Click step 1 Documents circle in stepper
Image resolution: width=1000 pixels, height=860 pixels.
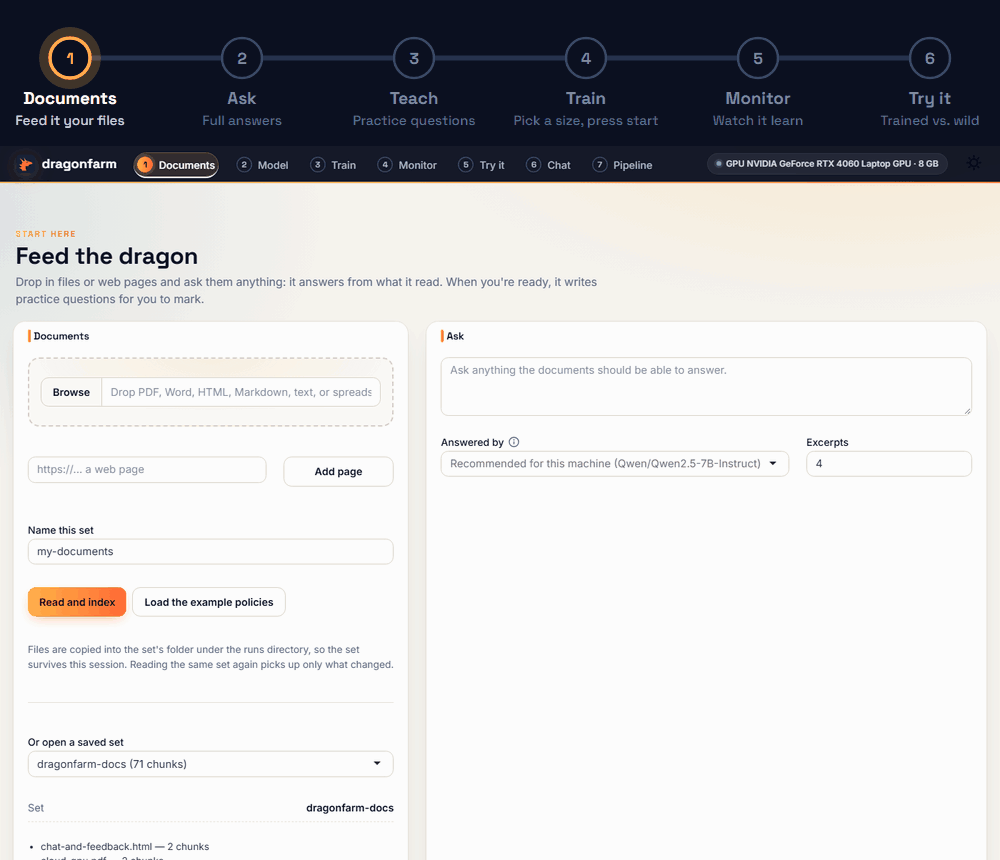pos(70,58)
